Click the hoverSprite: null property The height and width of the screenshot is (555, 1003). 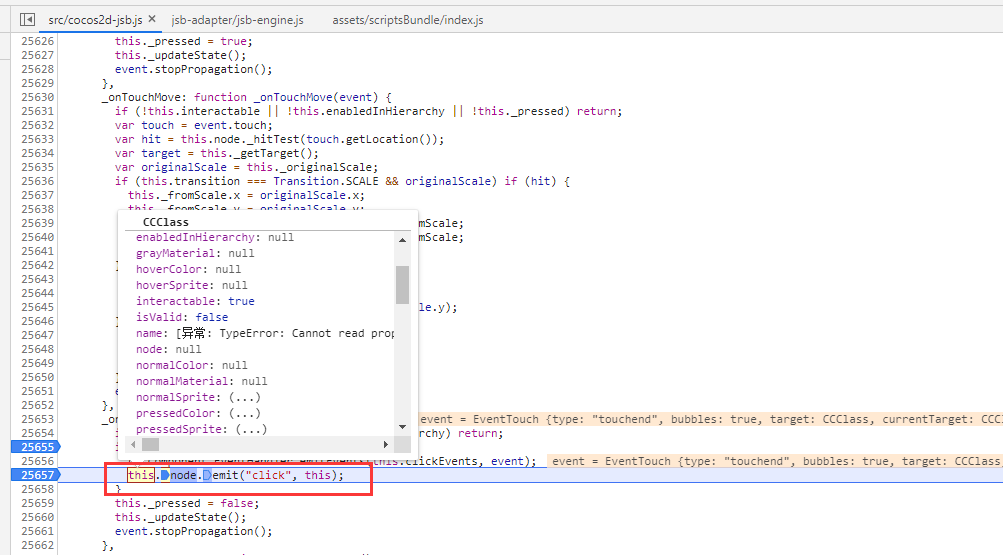click(191, 285)
